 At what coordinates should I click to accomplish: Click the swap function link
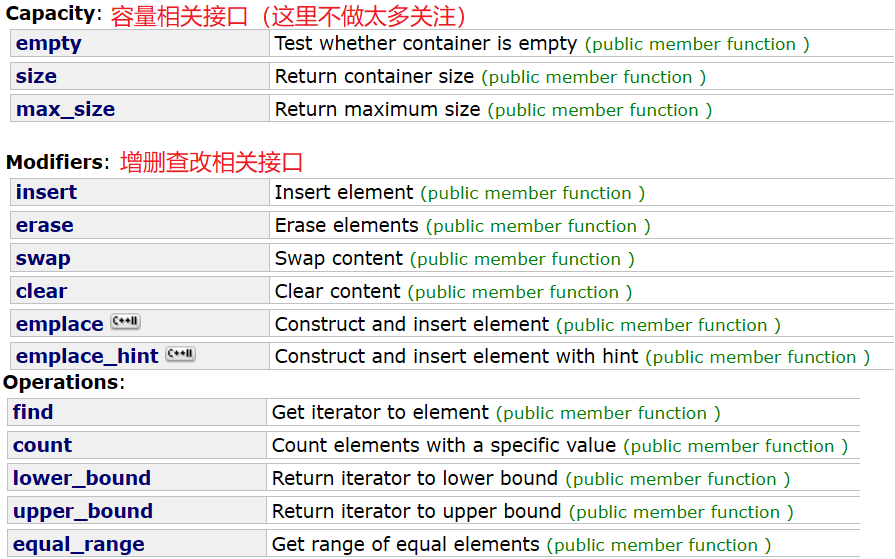tap(43, 259)
